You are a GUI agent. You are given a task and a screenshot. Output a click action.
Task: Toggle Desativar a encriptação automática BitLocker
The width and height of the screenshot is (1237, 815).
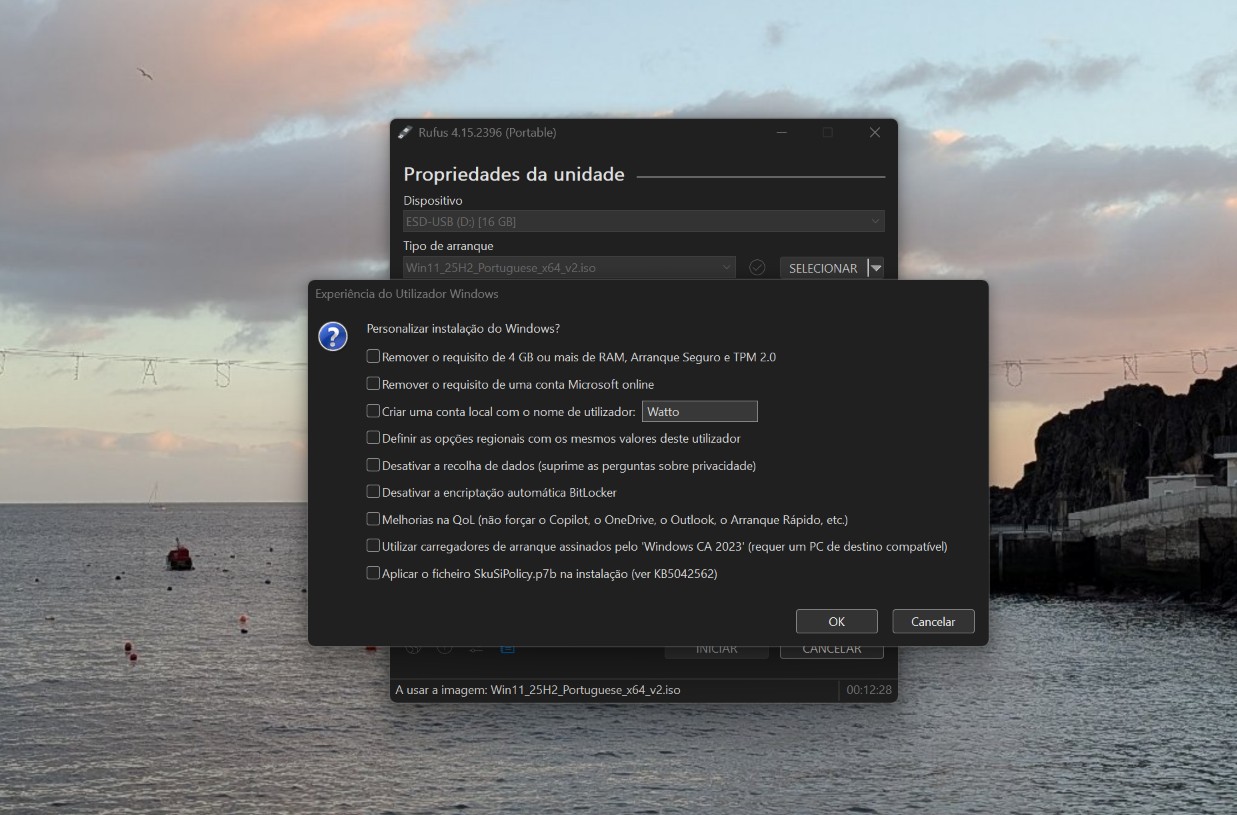click(x=373, y=492)
